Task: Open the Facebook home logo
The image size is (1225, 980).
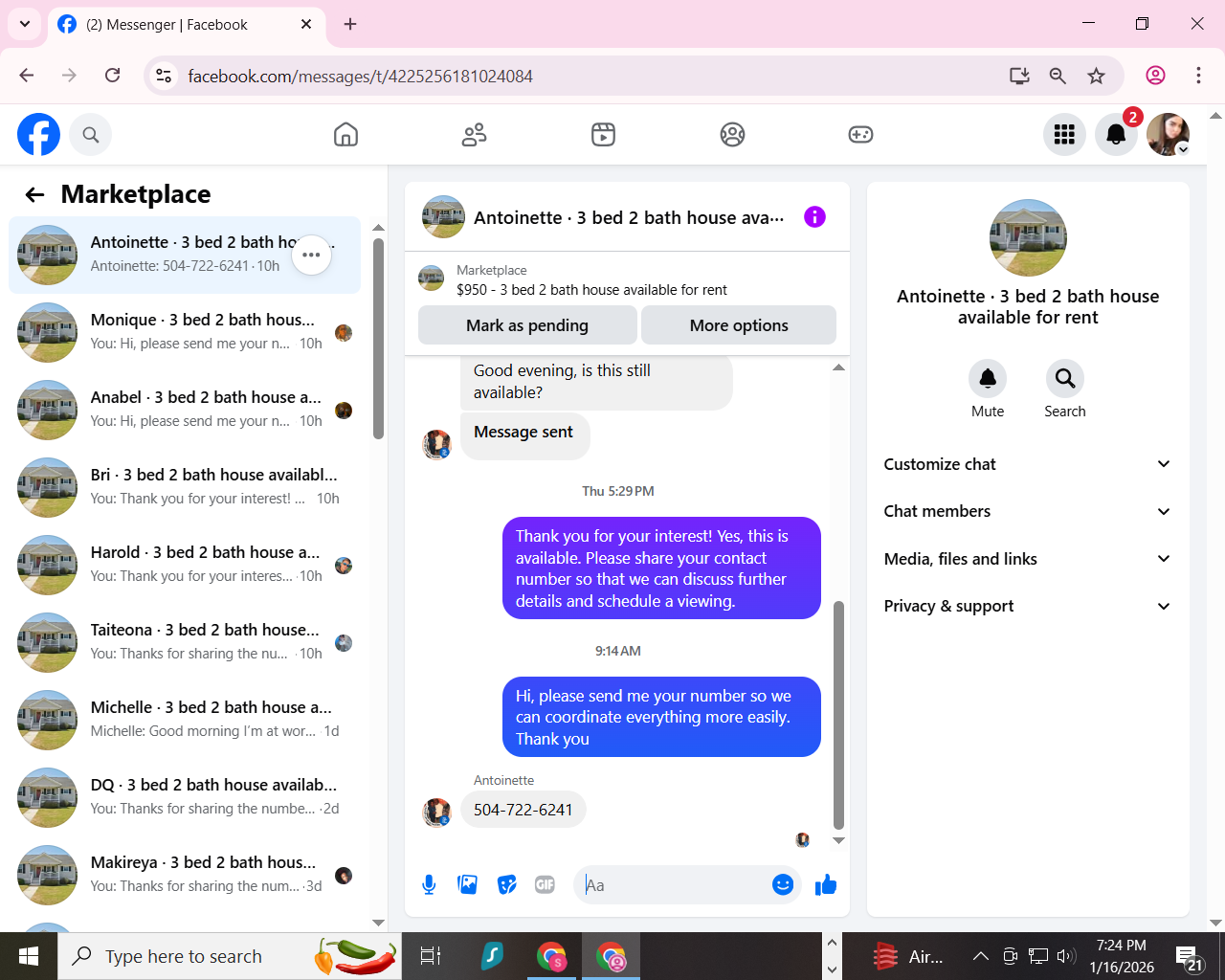Action: 39,134
